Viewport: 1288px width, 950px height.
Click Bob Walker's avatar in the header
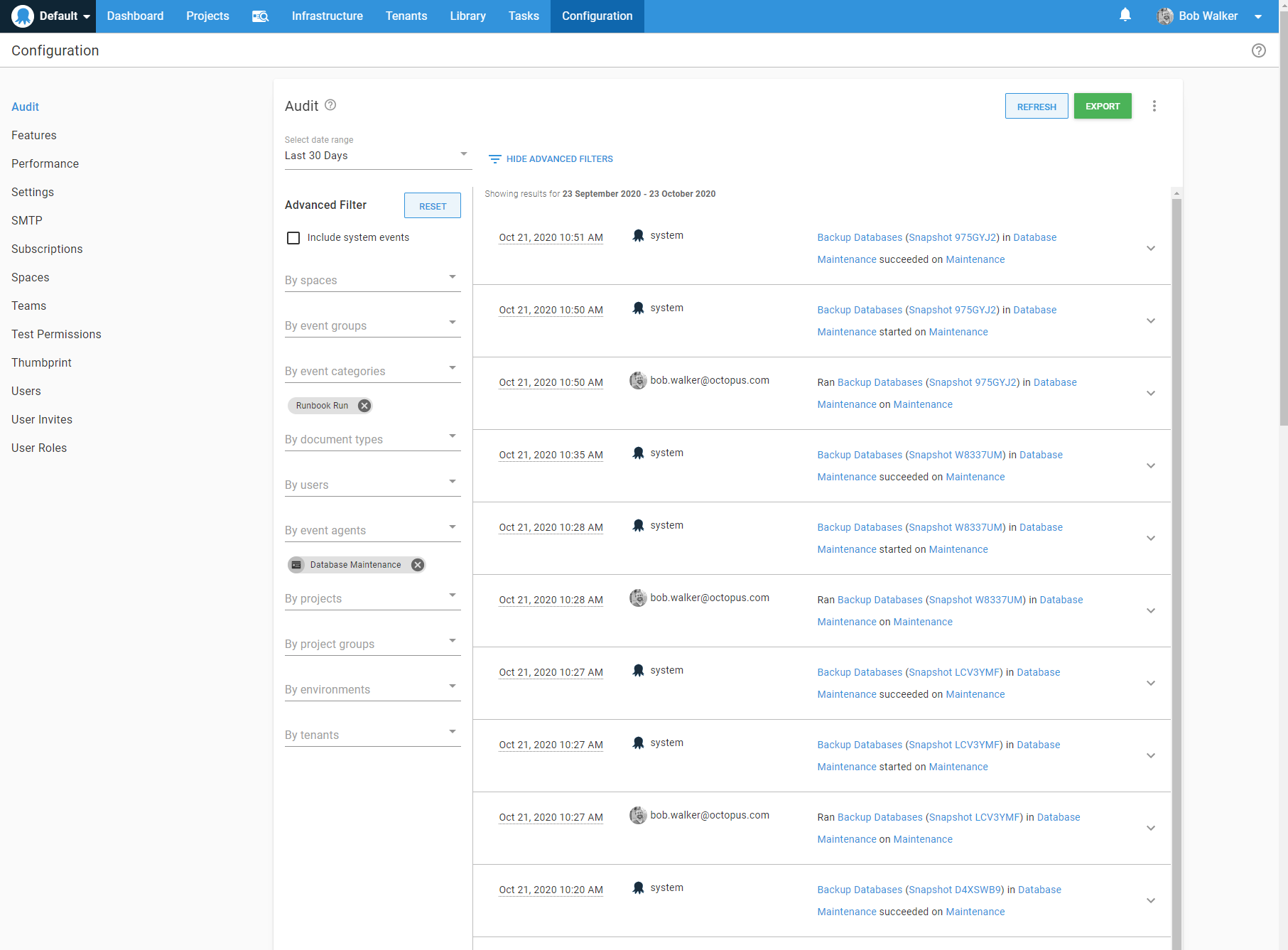1164,16
